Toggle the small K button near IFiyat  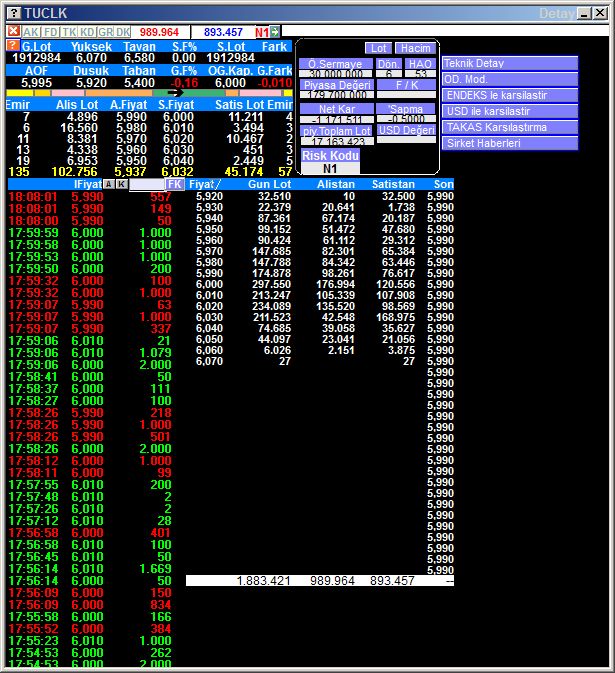coord(121,185)
